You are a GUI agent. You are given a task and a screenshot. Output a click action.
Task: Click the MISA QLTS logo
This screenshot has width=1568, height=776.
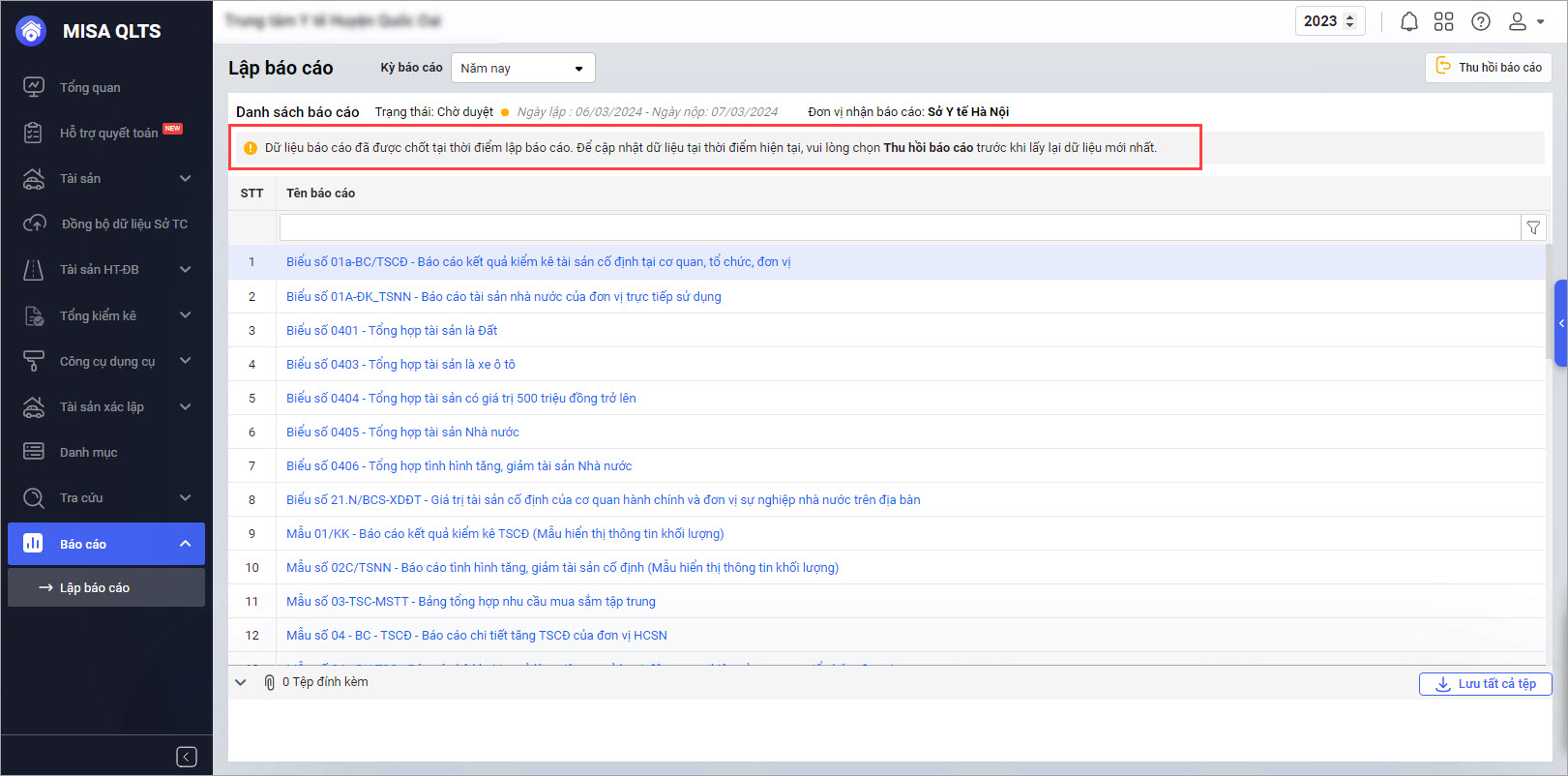point(32,31)
